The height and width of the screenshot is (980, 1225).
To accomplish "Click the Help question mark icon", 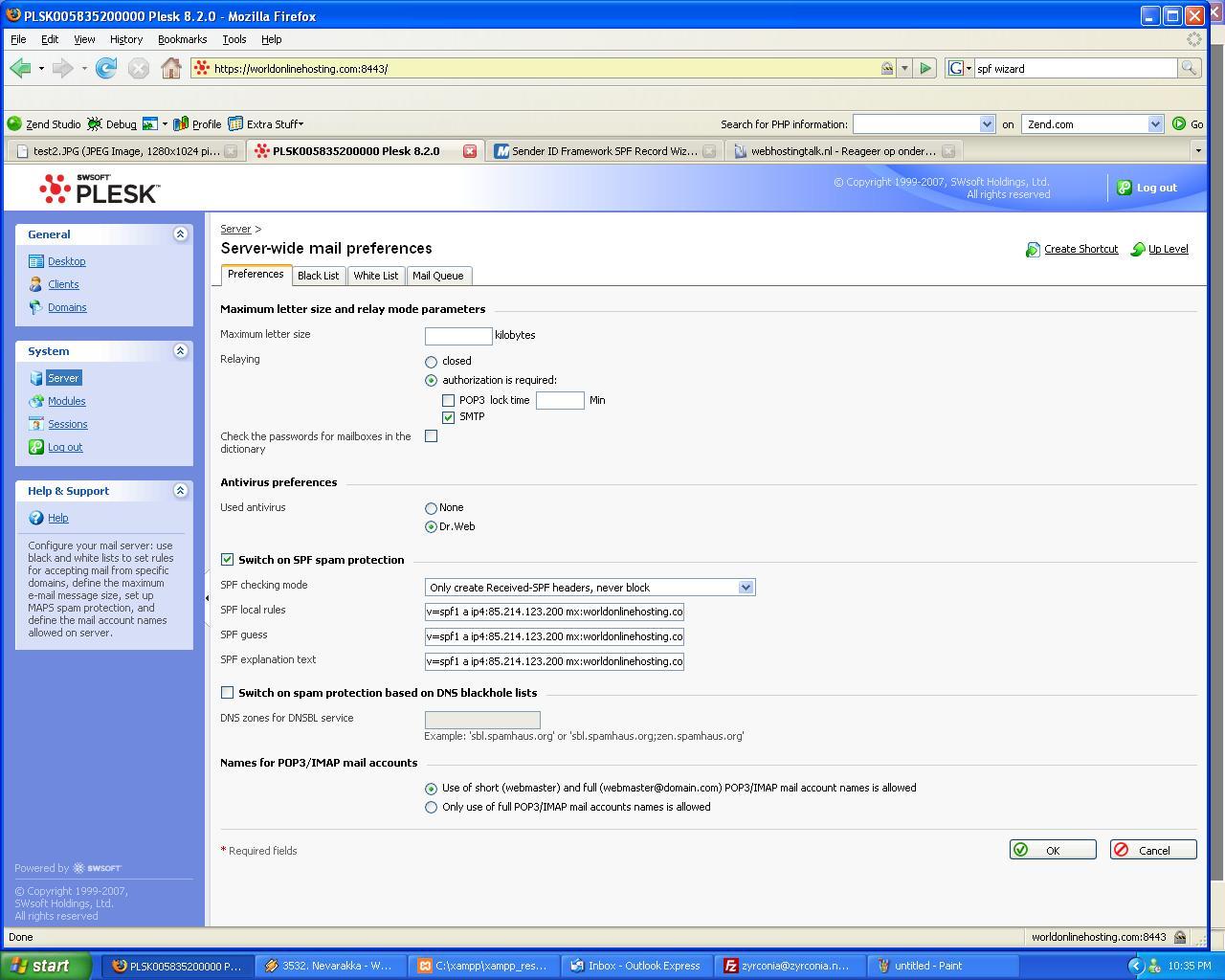I will pyautogui.click(x=36, y=518).
